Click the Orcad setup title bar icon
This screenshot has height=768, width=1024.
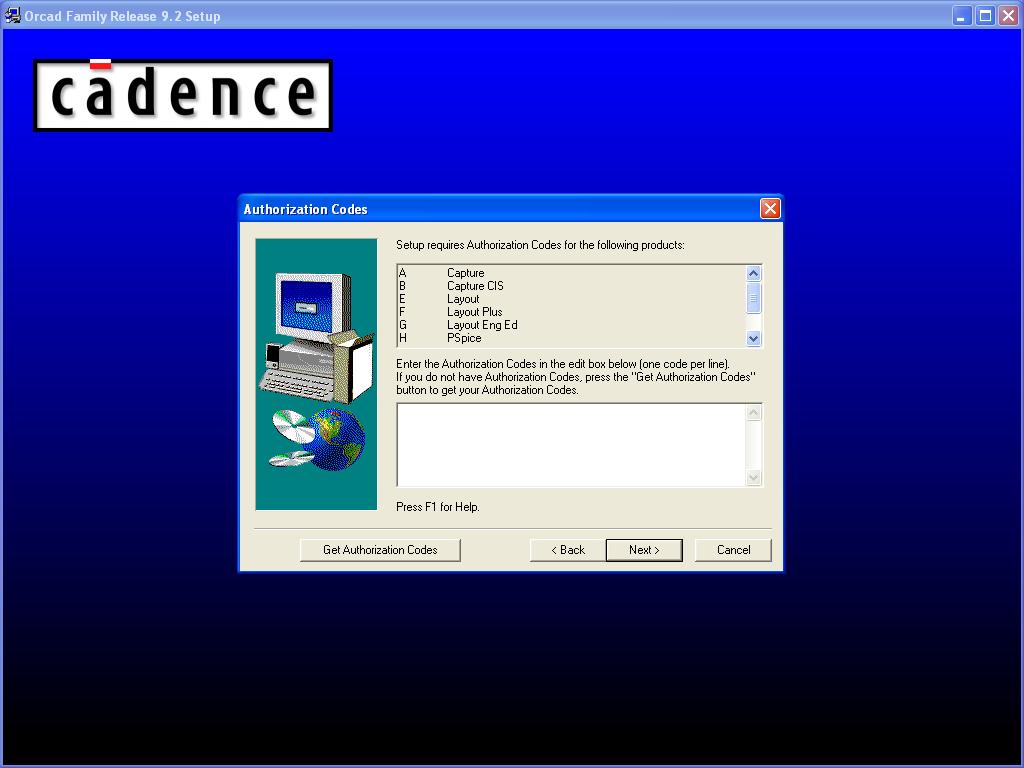click(12, 15)
